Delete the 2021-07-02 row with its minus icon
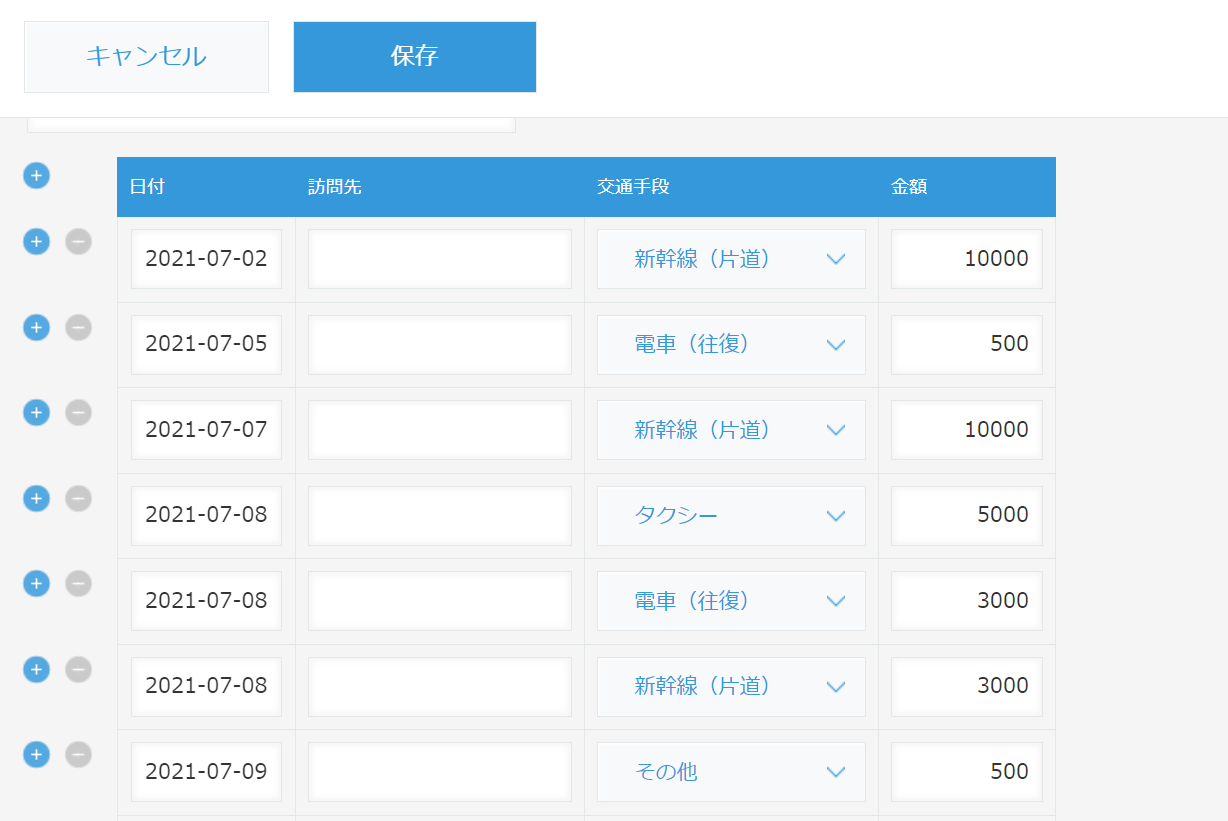This screenshot has width=1228, height=821. click(78, 241)
